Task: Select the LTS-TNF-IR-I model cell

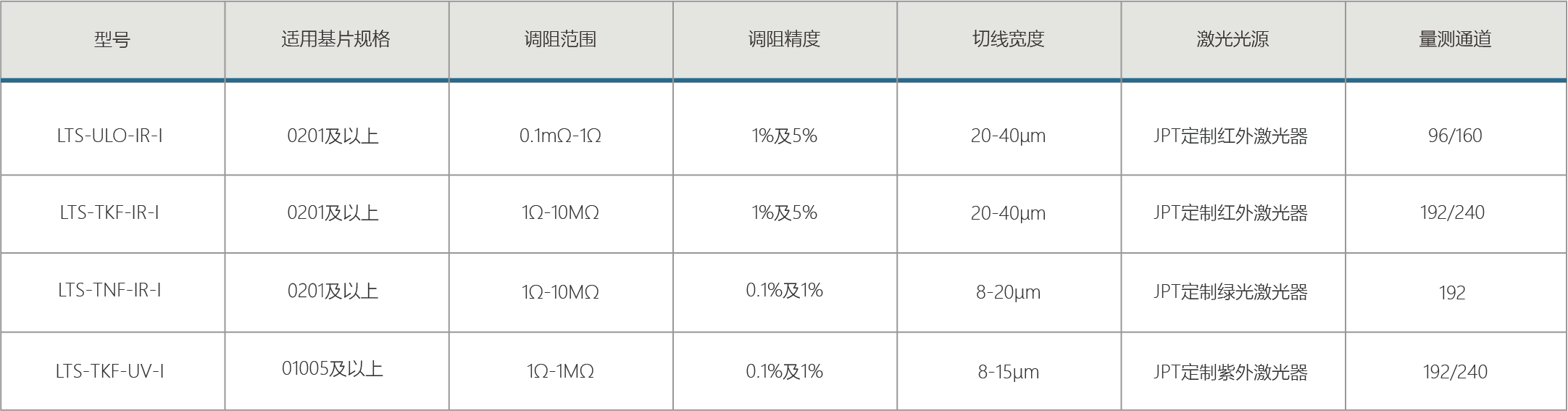Action: point(110,291)
